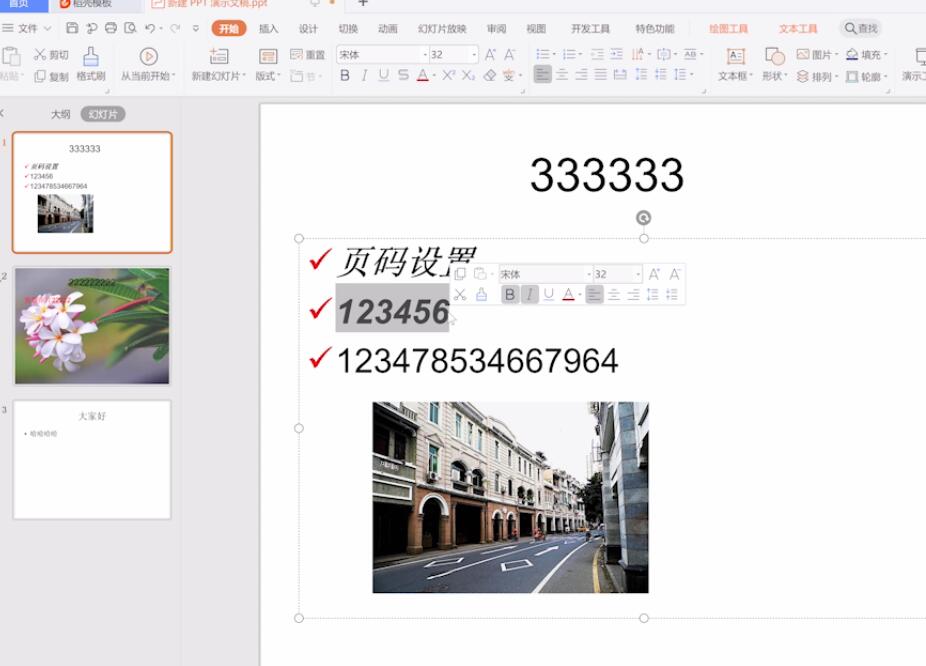
Task: Click mini toolbar font color A swatch
Action: 568,294
